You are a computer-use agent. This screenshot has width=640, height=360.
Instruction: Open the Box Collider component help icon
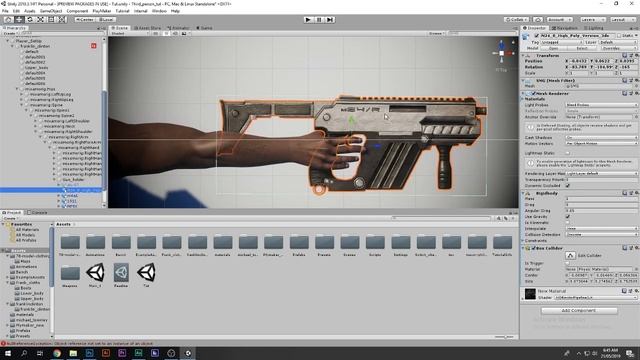click(x=624, y=248)
